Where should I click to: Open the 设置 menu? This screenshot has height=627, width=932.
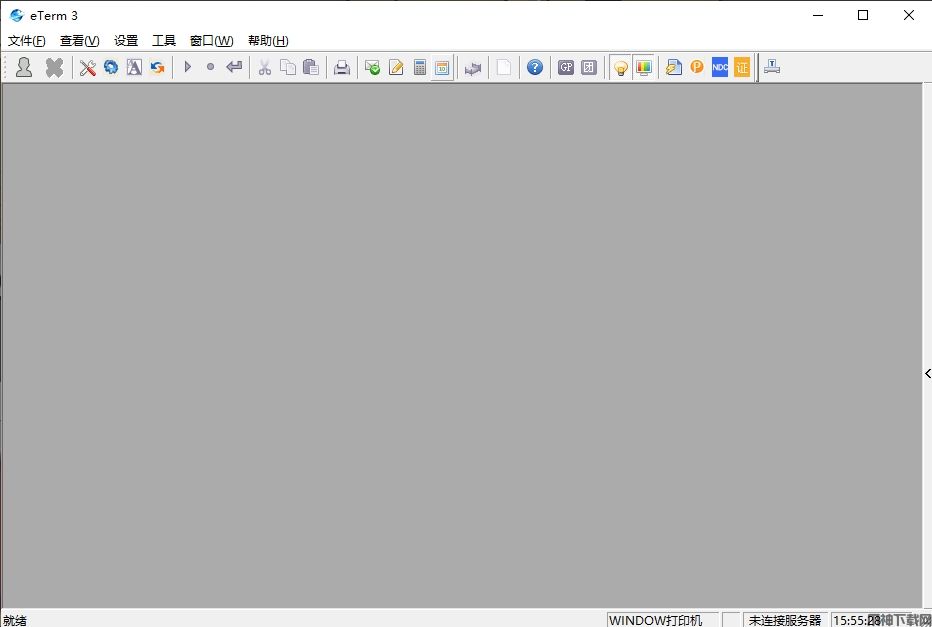pyautogui.click(x=126, y=41)
